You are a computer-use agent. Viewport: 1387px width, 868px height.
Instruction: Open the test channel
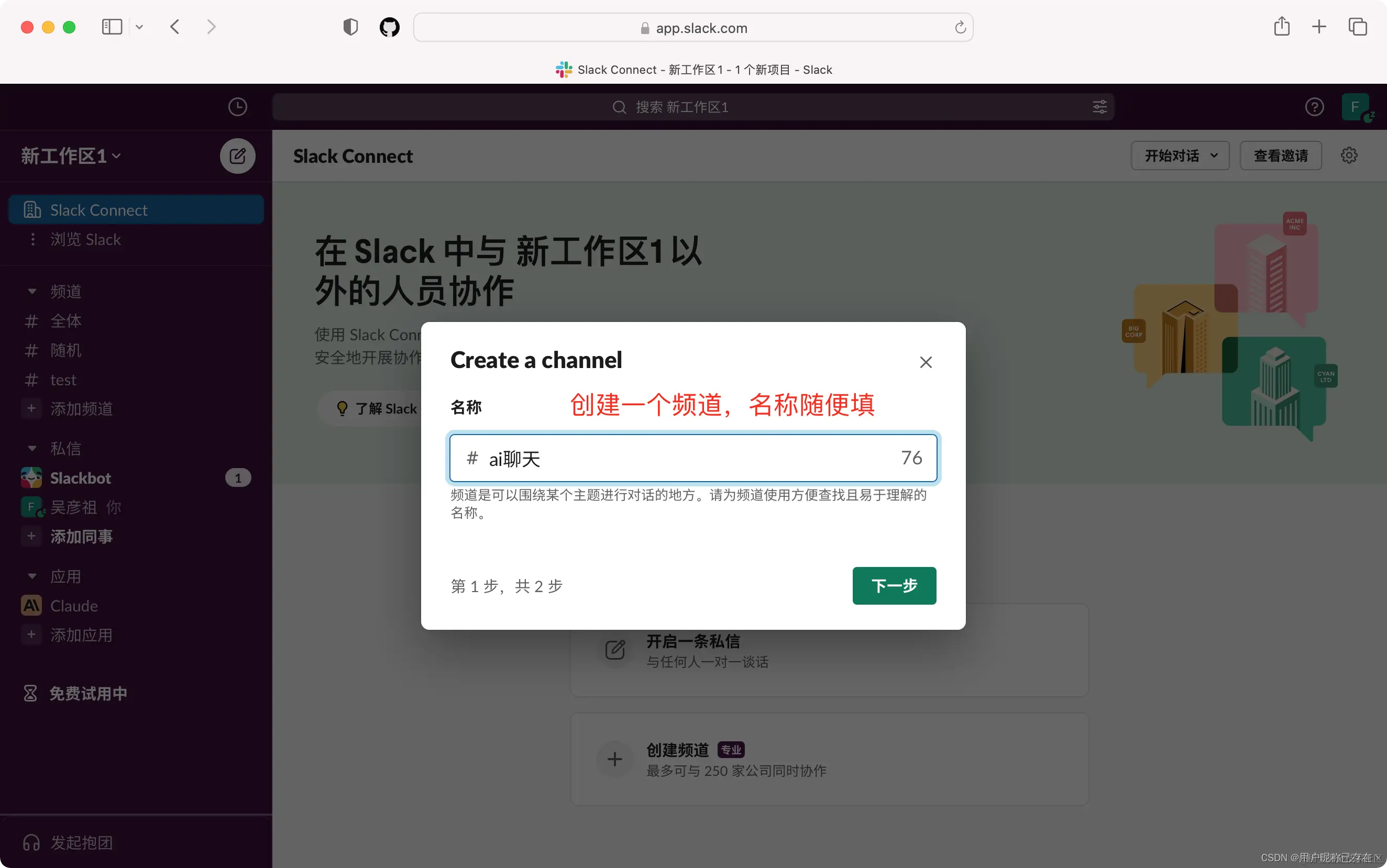(x=136, y=380)
